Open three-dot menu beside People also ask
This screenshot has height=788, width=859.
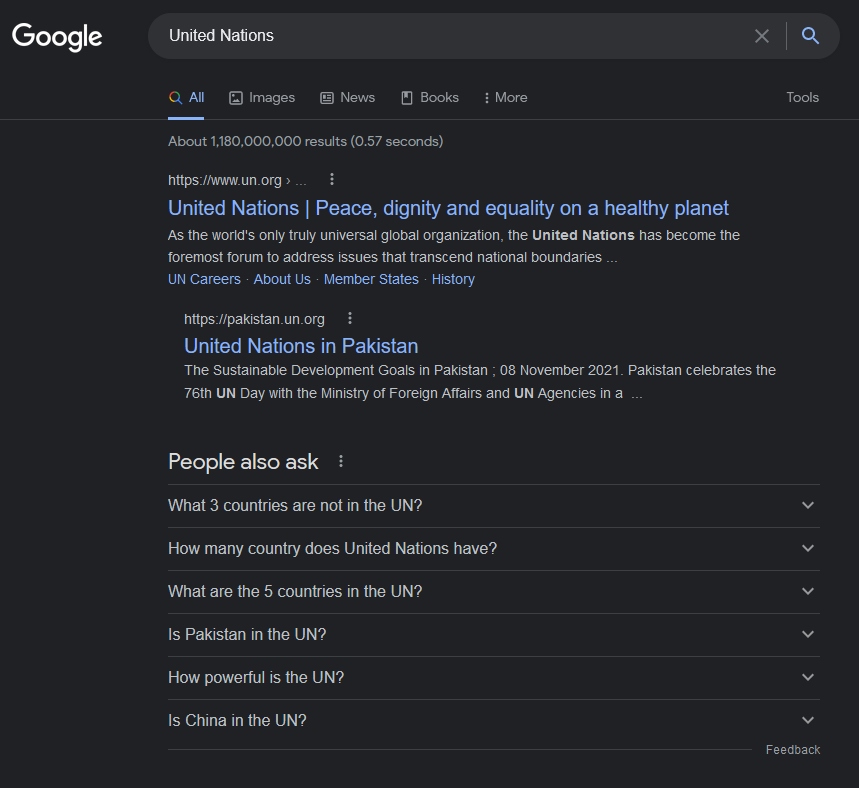[341, 461]
